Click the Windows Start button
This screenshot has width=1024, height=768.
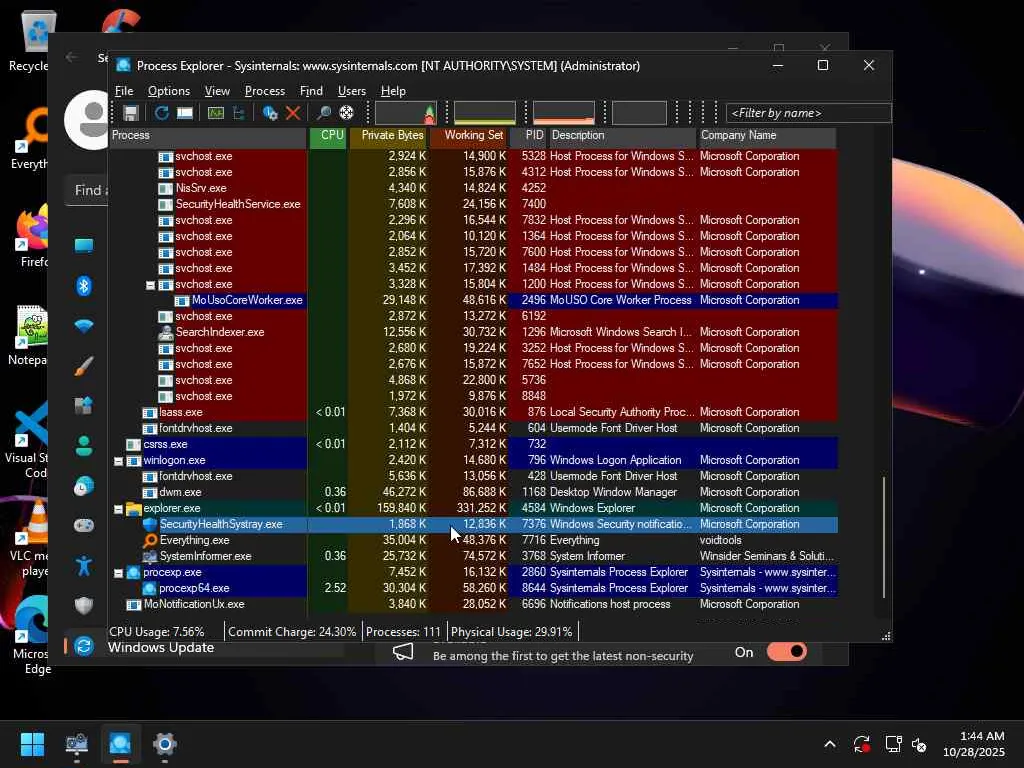(x=32, y=744)
